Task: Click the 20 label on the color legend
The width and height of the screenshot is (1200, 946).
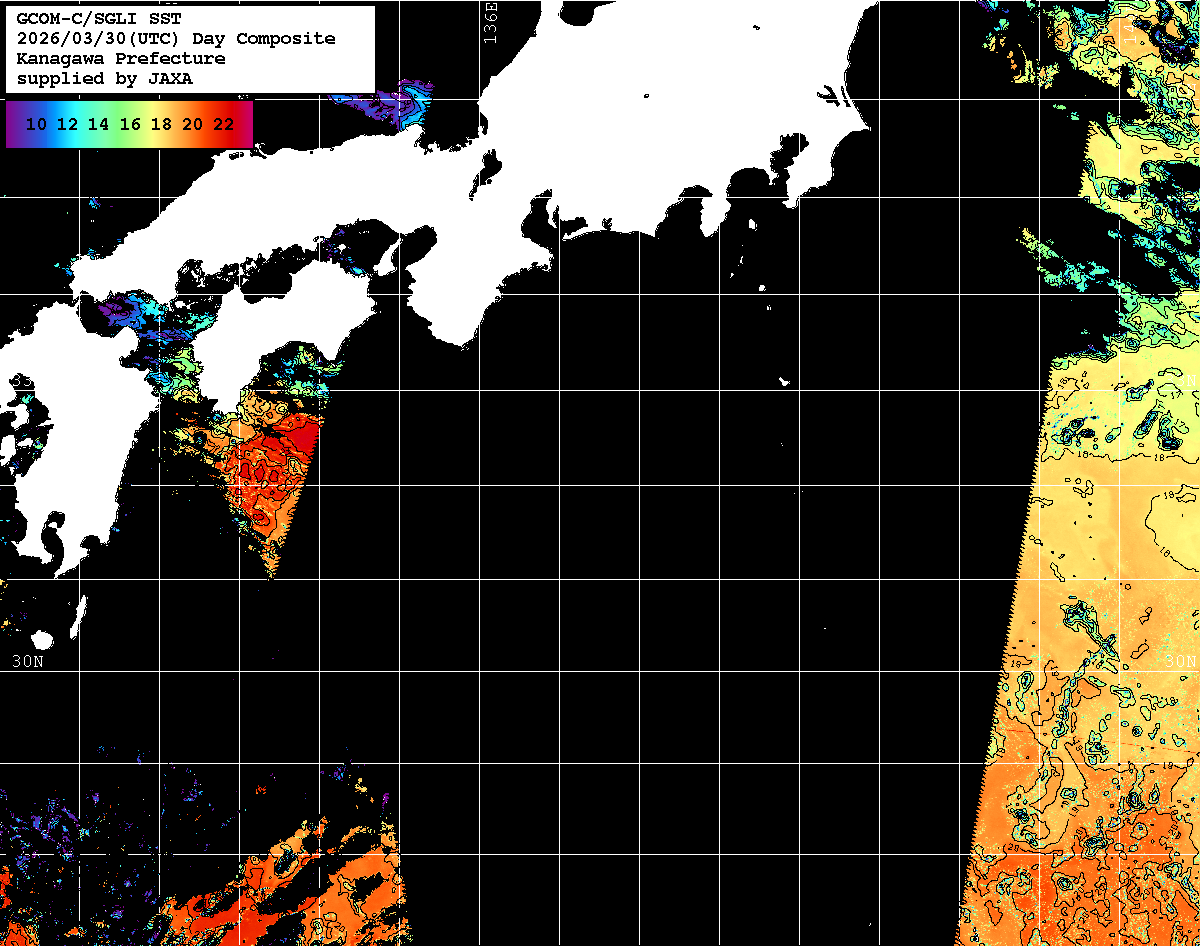Action: (x=192, y=125)
